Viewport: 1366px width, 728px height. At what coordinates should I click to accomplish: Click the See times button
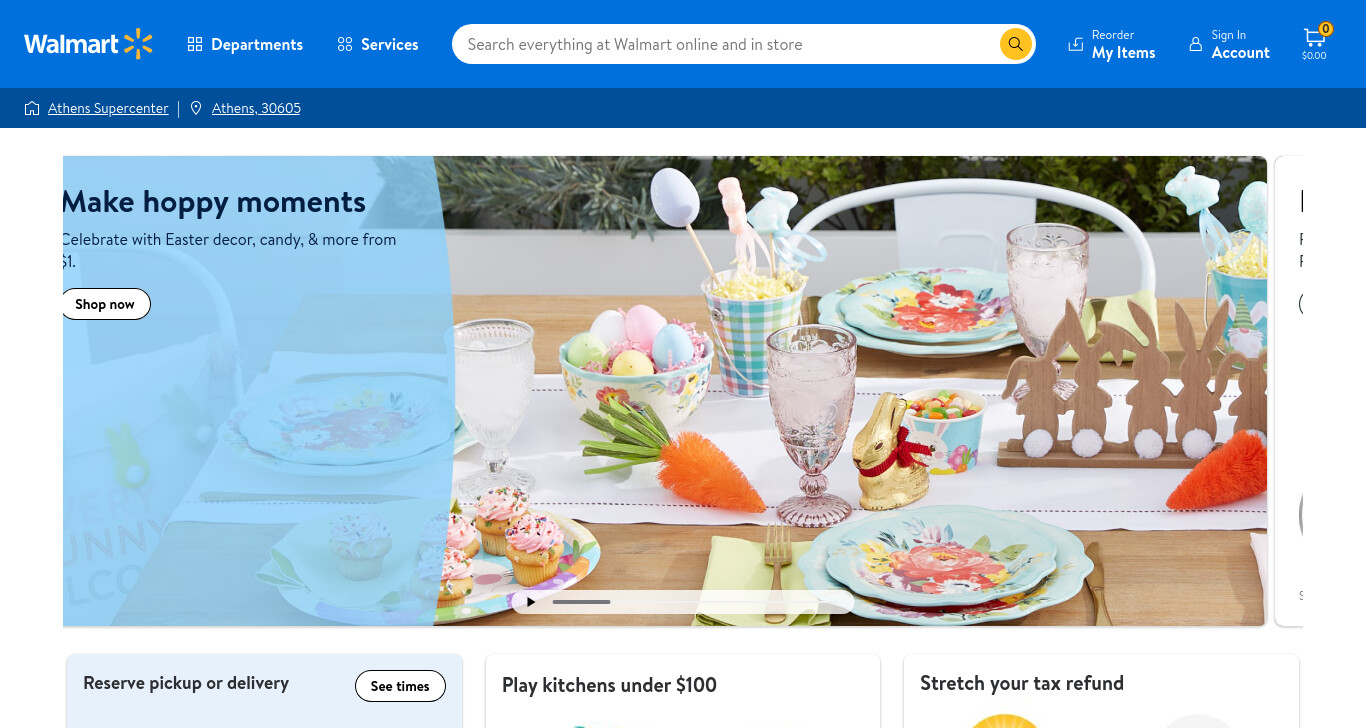[x=400, y=686]
